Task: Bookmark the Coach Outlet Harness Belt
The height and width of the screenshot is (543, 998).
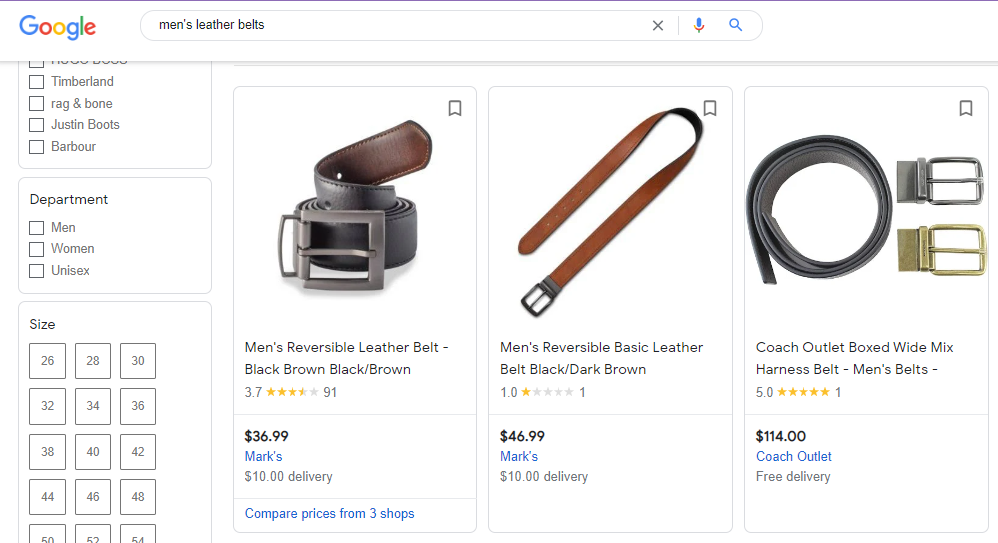Action: (x=966, y=108)
